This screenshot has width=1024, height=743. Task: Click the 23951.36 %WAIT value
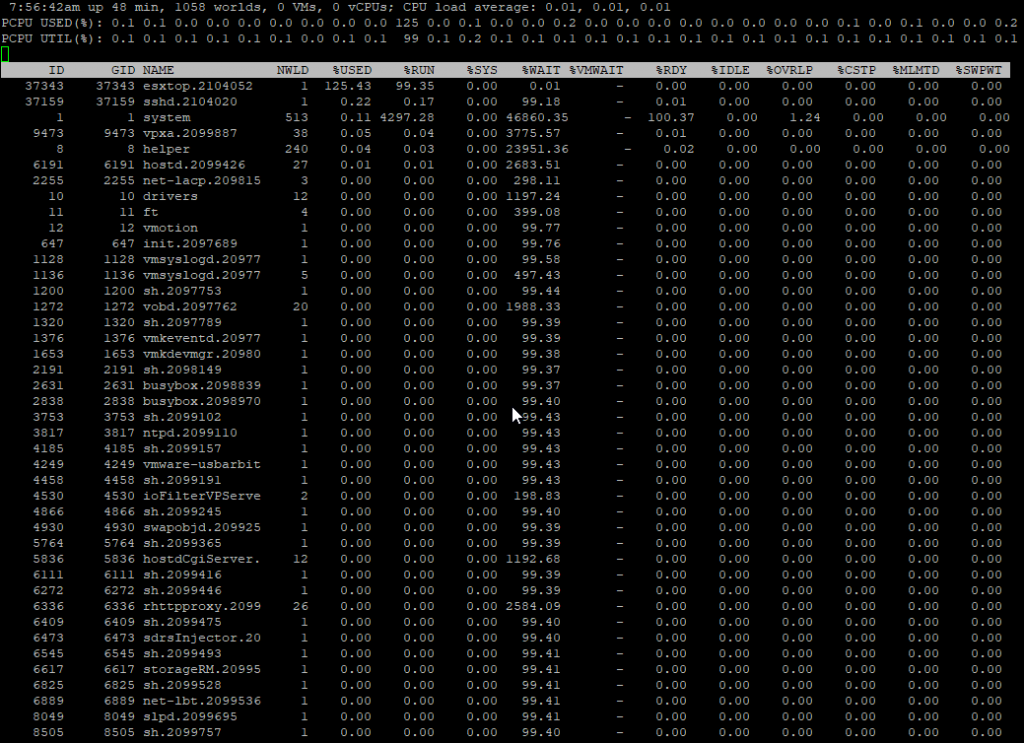click(x=537, y=149)
